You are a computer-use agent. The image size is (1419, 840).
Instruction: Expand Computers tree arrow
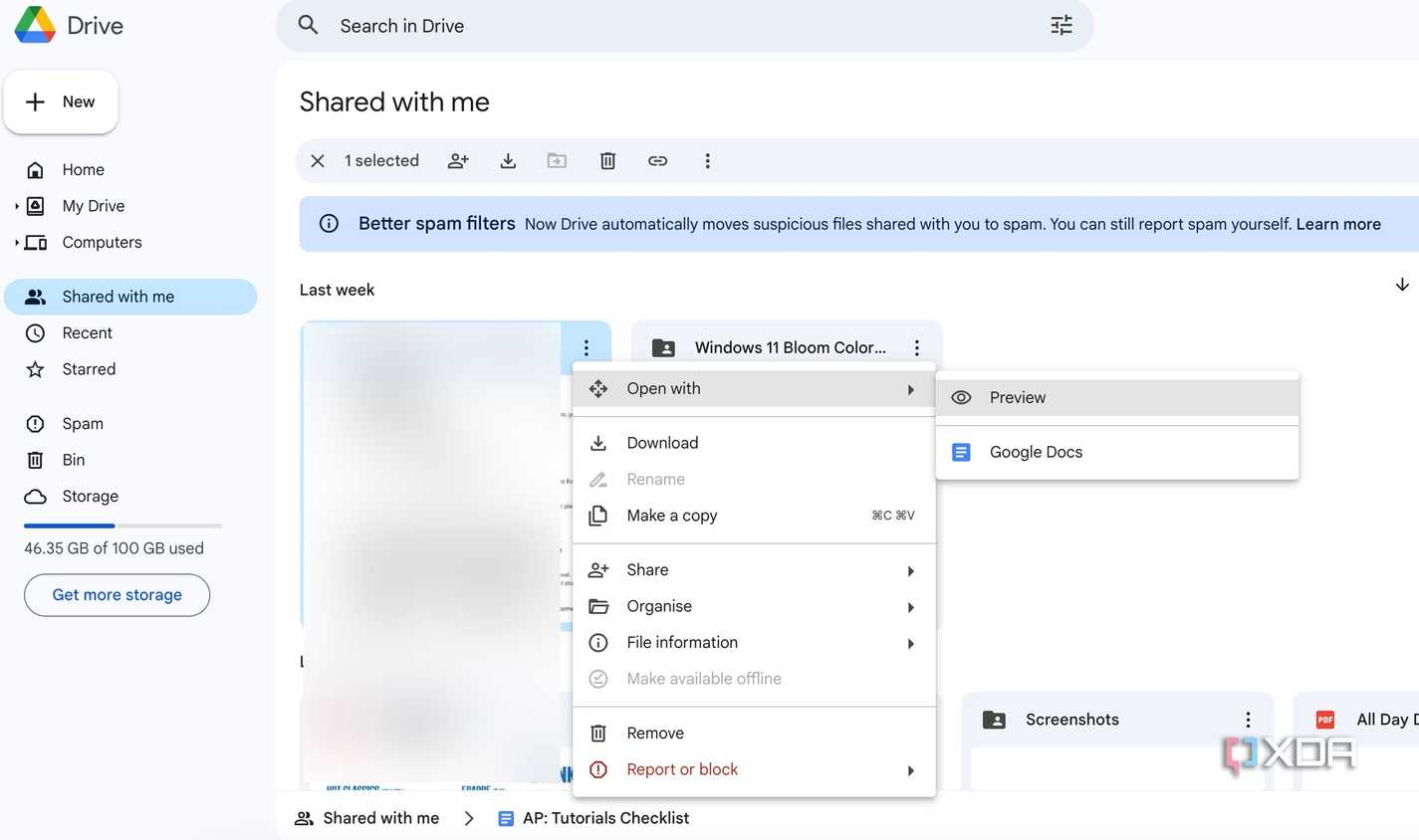[x=16, y=242]
